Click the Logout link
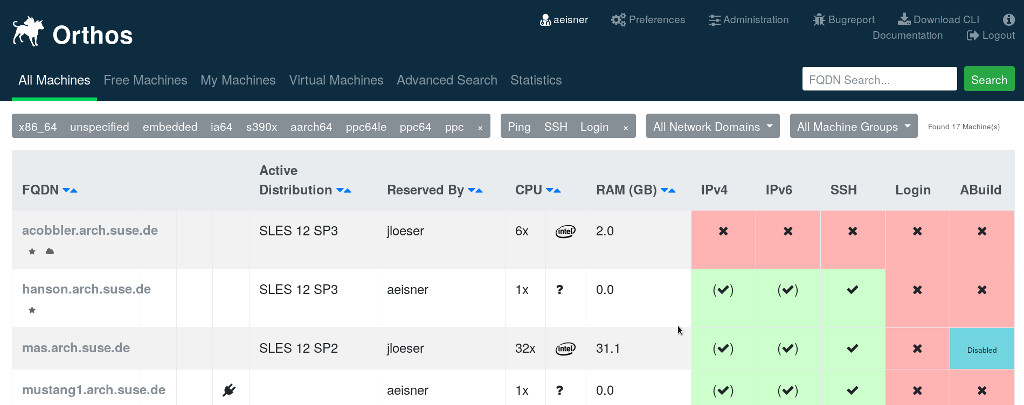 [991, 35]
